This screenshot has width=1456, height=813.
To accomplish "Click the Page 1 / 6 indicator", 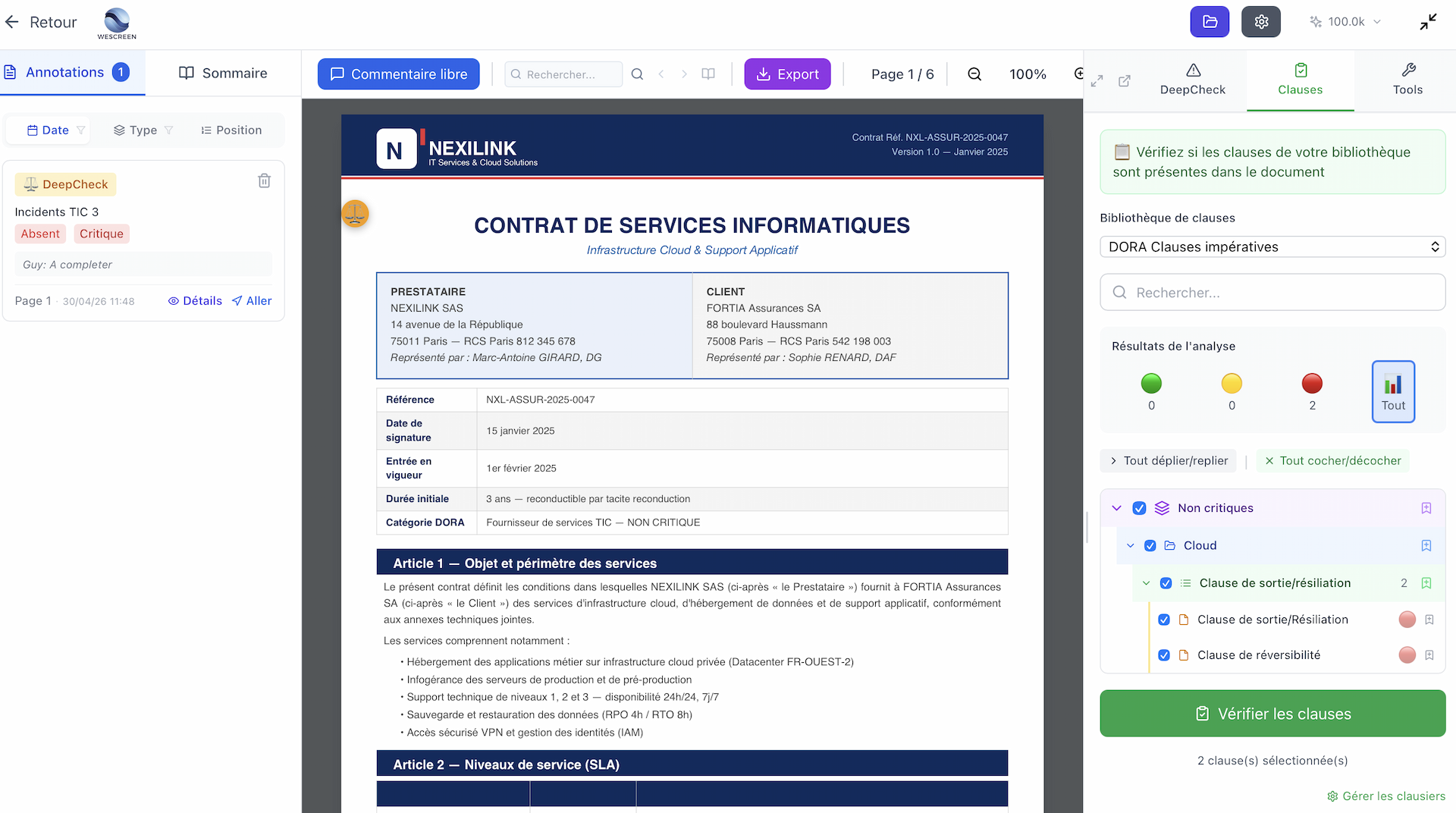I will point(902,74).
